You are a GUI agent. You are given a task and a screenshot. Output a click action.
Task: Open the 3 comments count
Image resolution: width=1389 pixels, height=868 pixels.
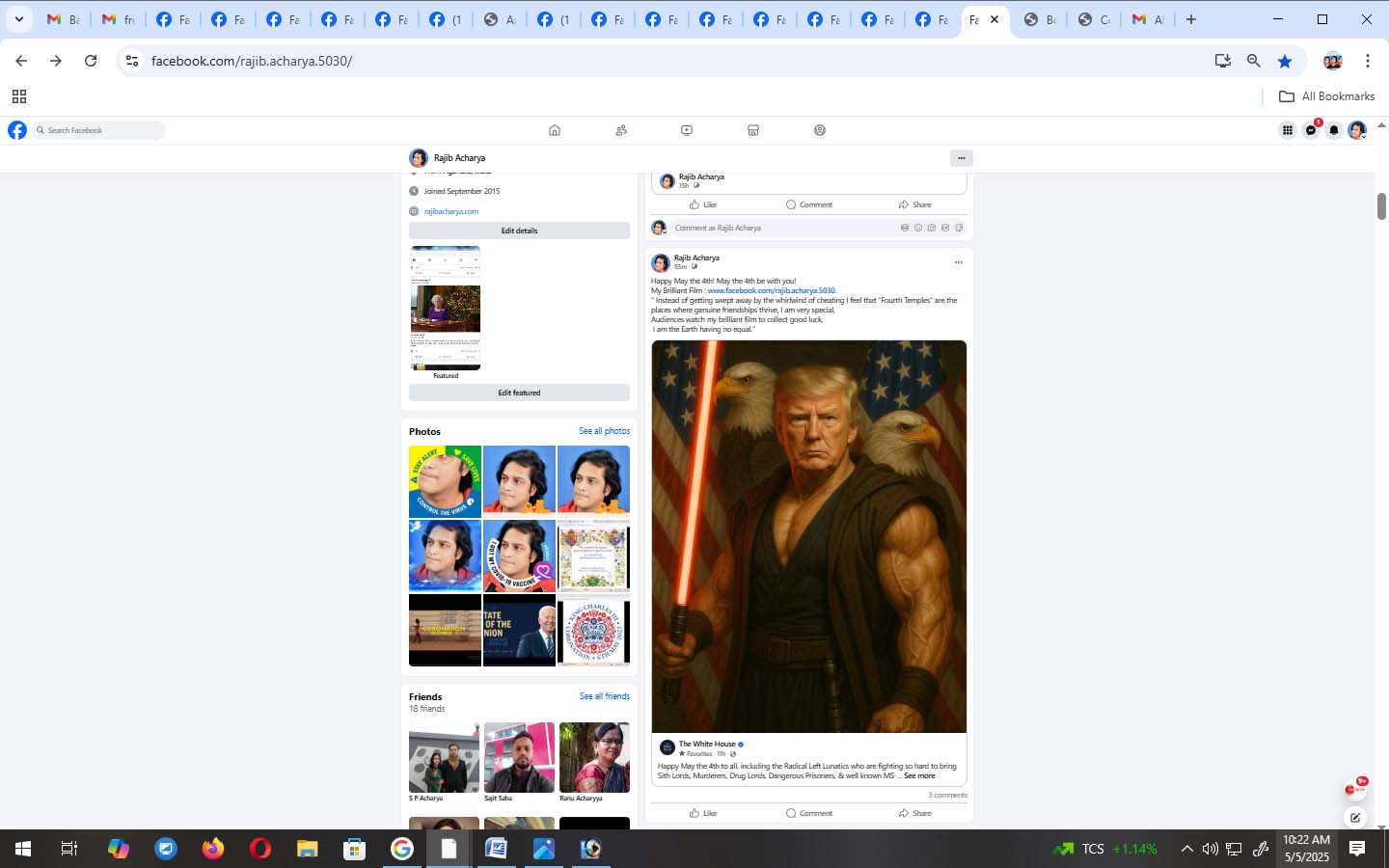coord(947,796)
